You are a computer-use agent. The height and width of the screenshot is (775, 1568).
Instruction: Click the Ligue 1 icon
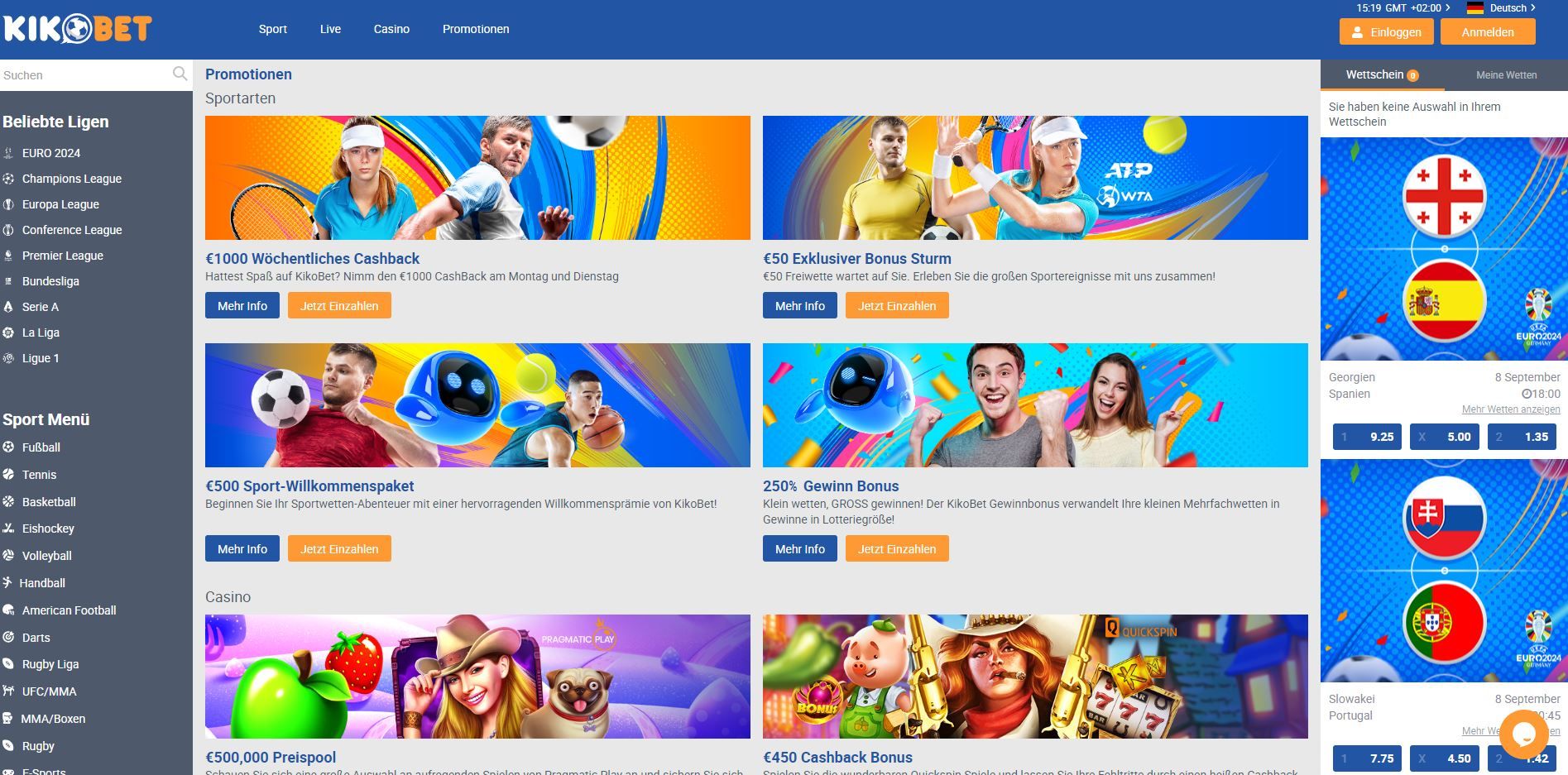pyautogui.click(x=8, y=358)
